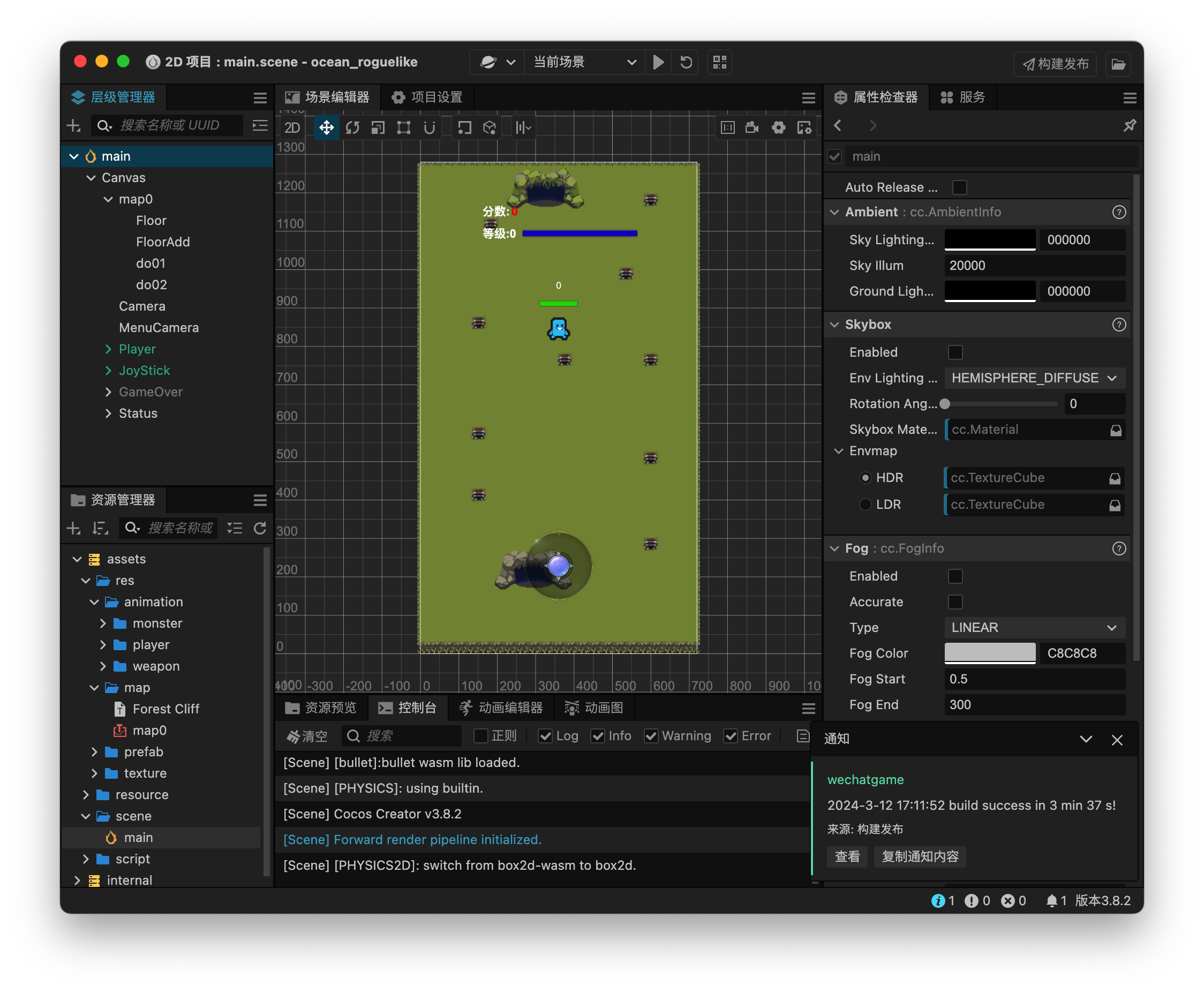The height and width of the screenshot is (993, 1204).
Task: Open Fog Color swatch
Action: (x=990, y=653)
